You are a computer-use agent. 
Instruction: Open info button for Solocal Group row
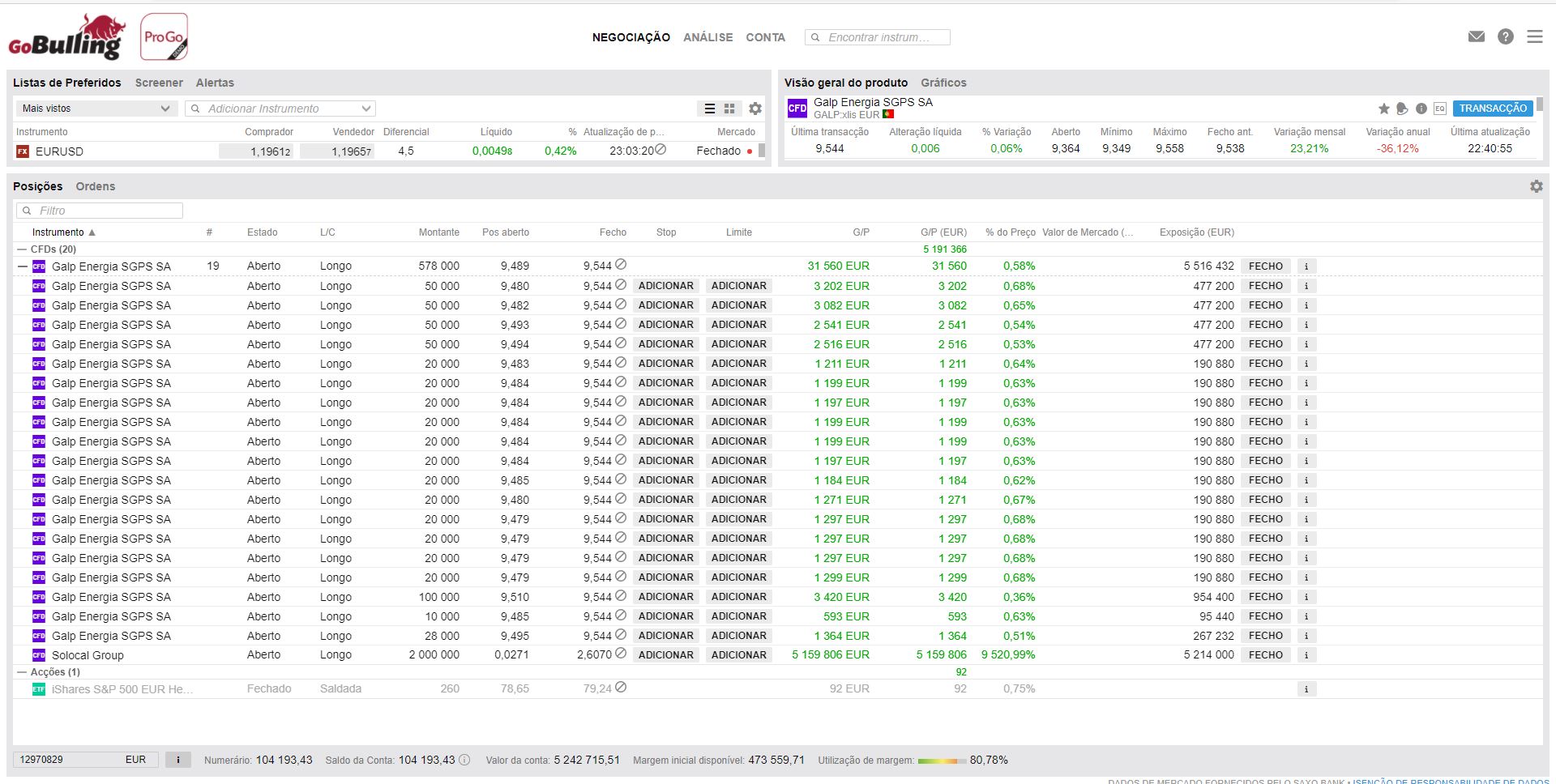1306,655
